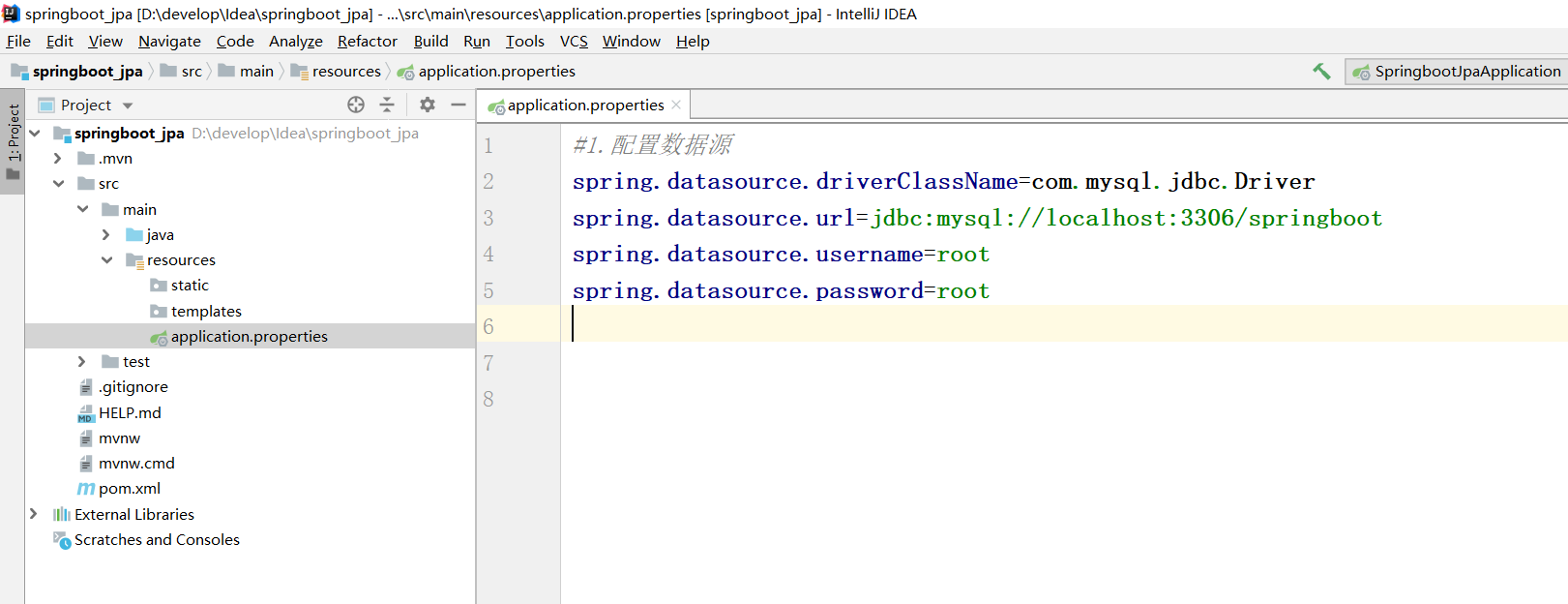Viewport: 1568px width, 604px height.
Task: Open the SpringbootJpaApplication run configuration dropdown
Action: pos(1457,72)
